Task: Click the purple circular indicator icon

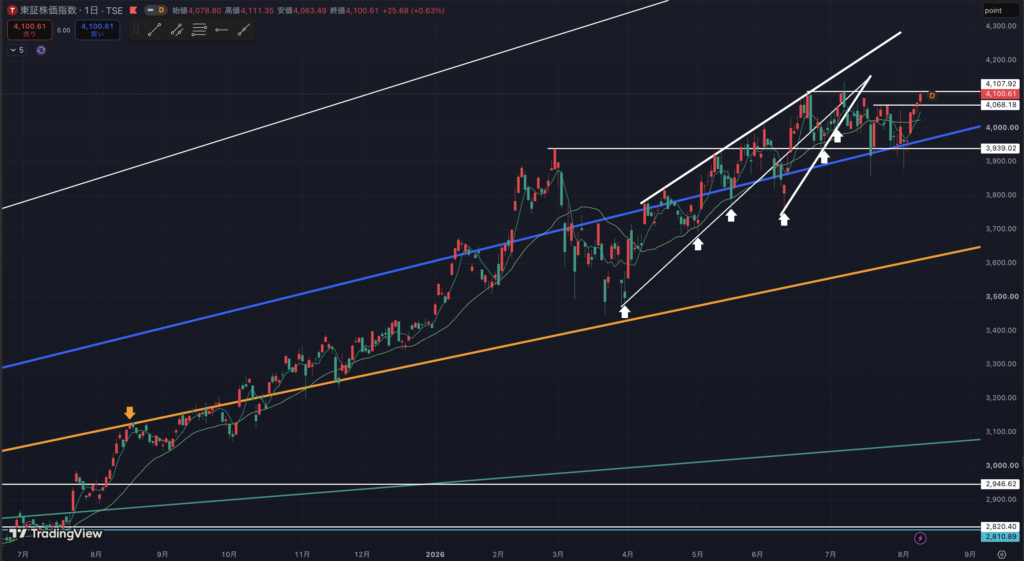Action: pos(41,50)
